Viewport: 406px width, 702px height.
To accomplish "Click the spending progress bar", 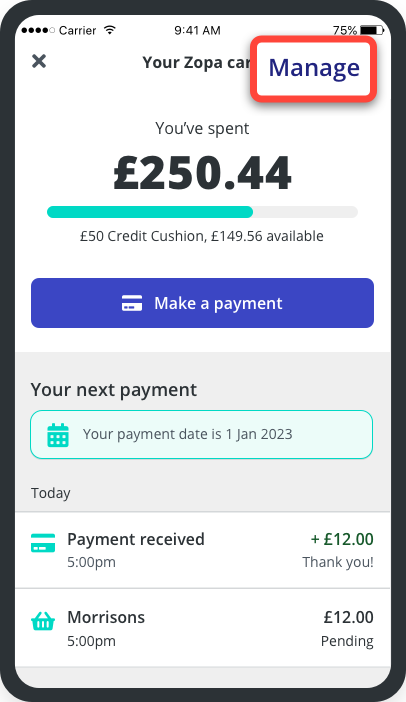I will click(x=202, y=212).
